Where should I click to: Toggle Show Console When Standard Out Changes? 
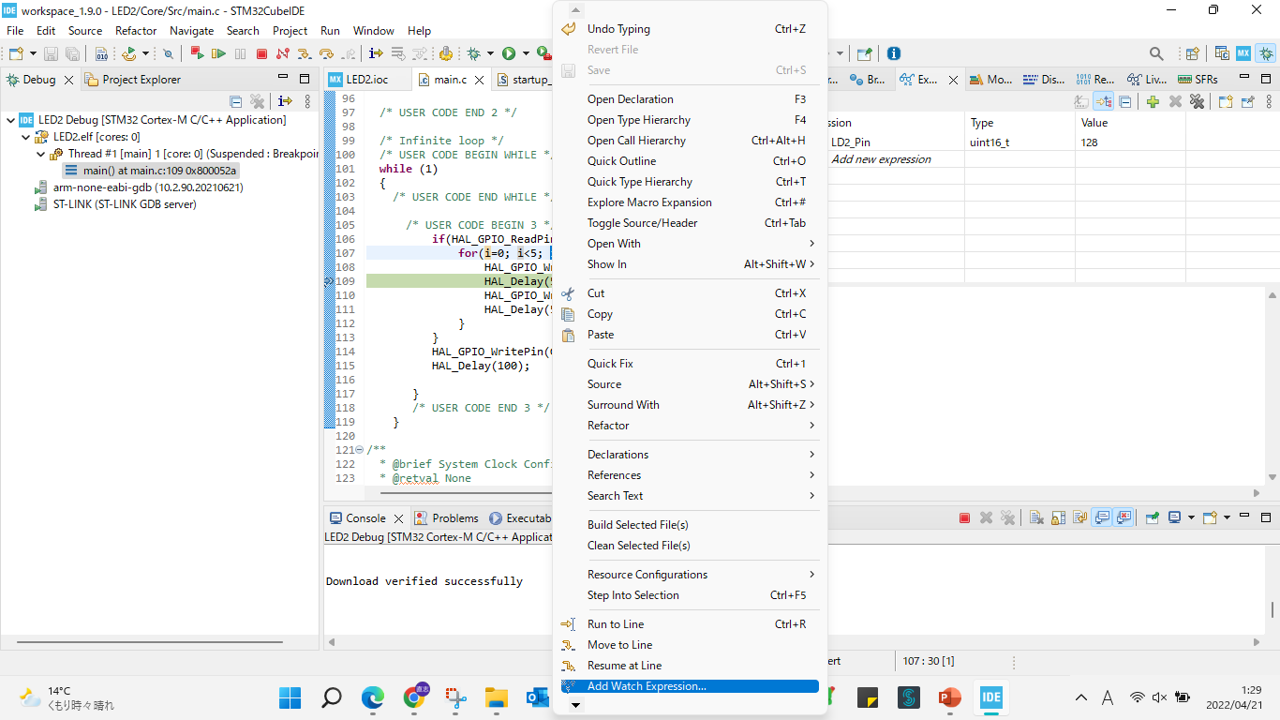tap(1102, 518)
